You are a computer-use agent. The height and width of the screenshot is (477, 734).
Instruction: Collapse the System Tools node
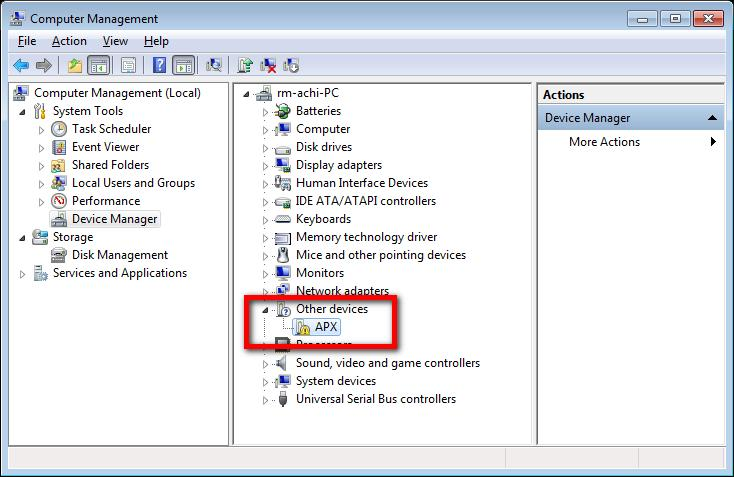click(22, 112)
